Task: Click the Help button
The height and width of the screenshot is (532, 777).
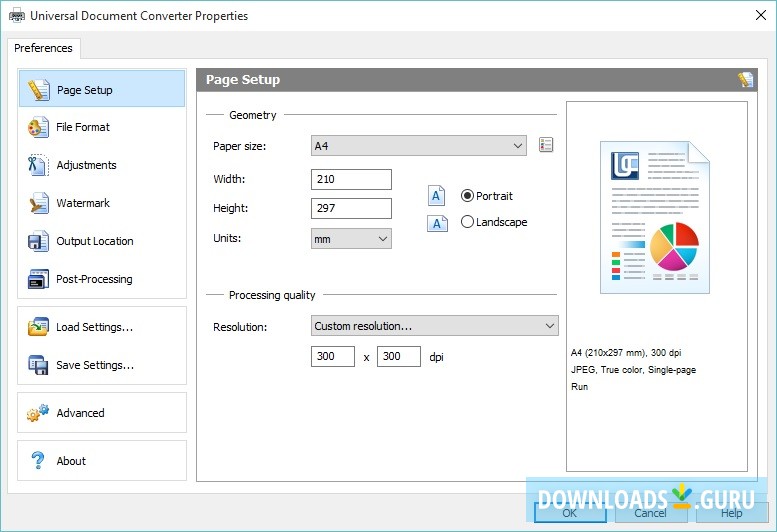Action: [732, 513]
